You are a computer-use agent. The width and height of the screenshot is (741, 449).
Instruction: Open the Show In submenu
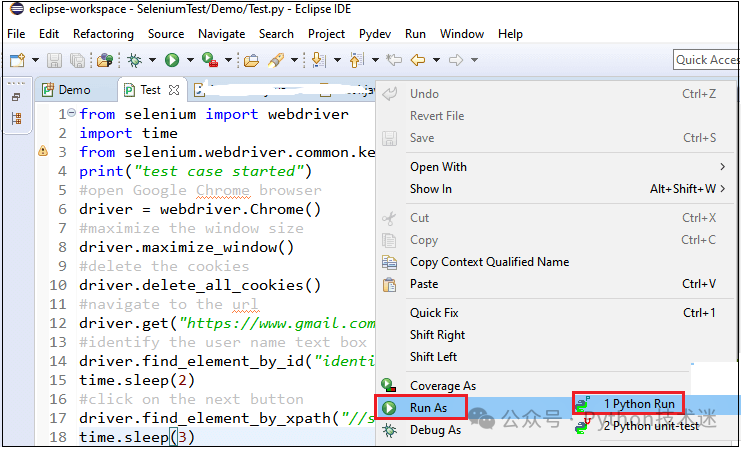pos(556,189)
